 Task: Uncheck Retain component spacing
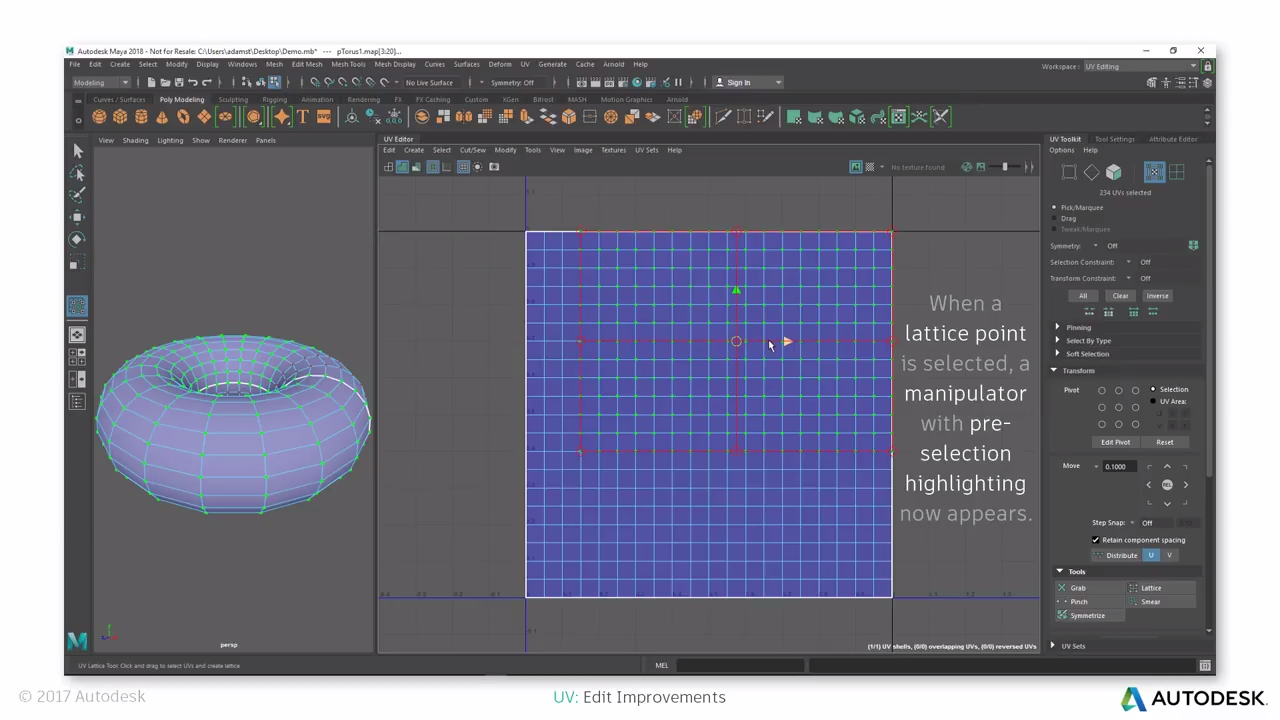tap(1095, 540)
